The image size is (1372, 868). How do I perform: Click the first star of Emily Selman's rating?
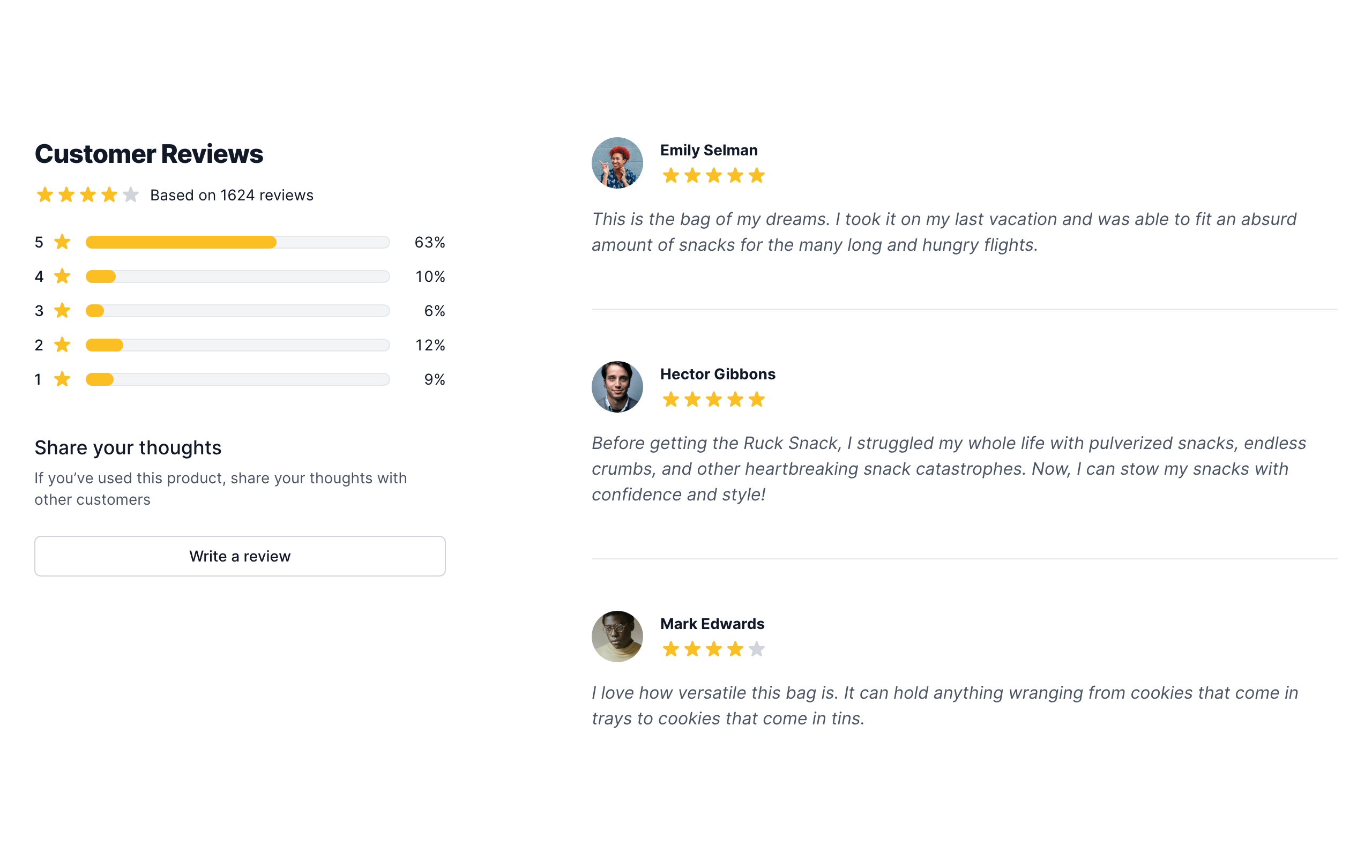[x=671, y=175]
